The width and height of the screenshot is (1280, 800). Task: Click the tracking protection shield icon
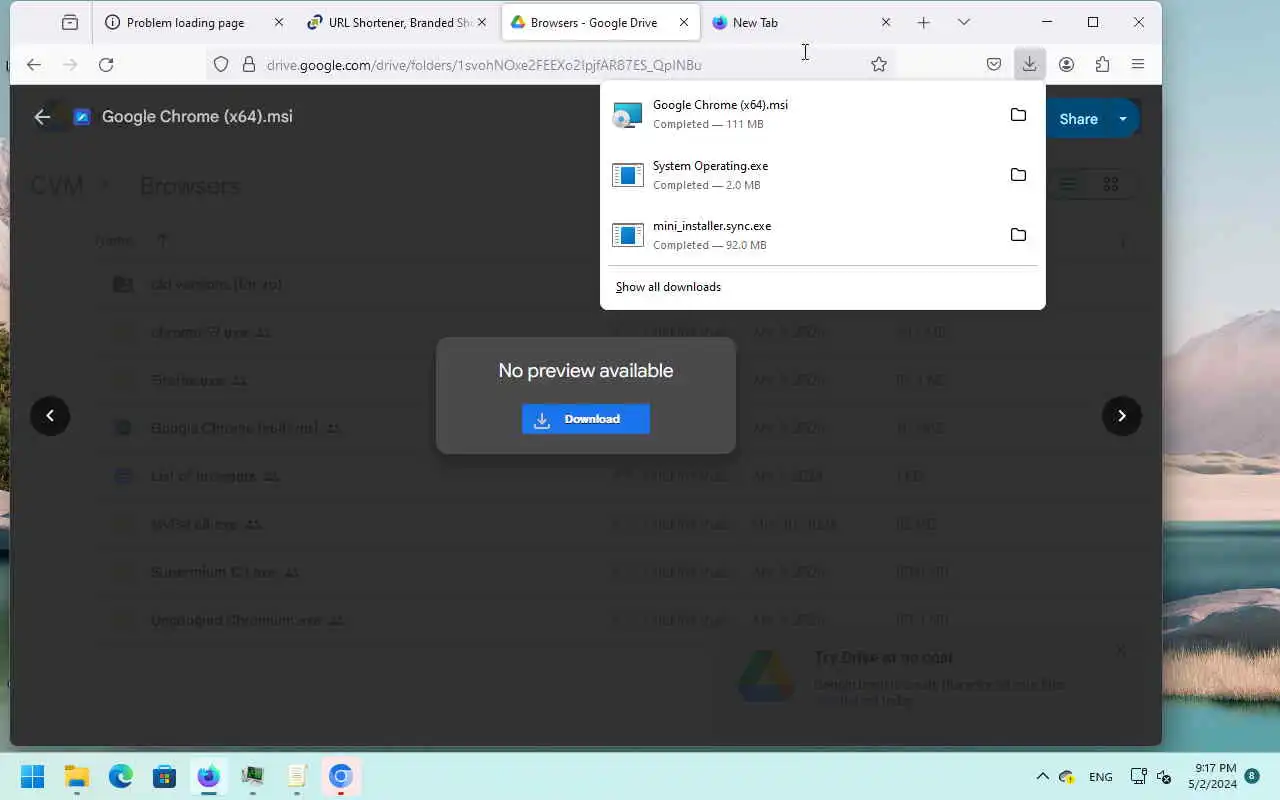[x=222, y=64]
